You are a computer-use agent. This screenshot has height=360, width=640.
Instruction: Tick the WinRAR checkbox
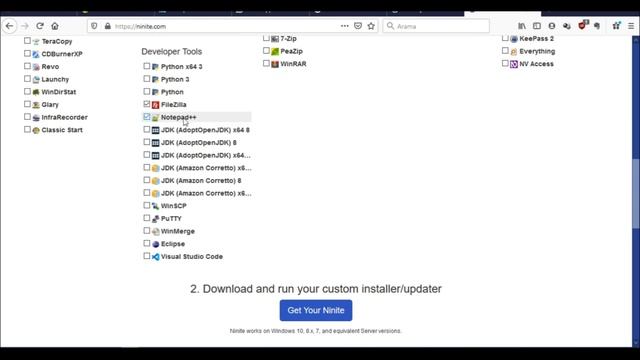tap(266, 63)
